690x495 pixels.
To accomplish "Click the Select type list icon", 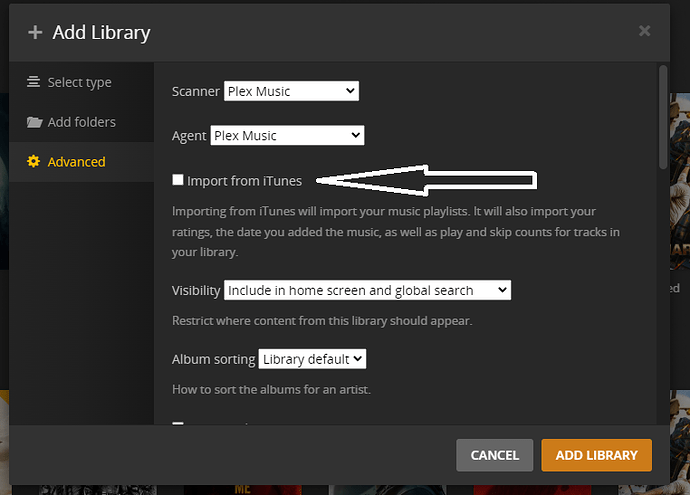I will 33,82.
